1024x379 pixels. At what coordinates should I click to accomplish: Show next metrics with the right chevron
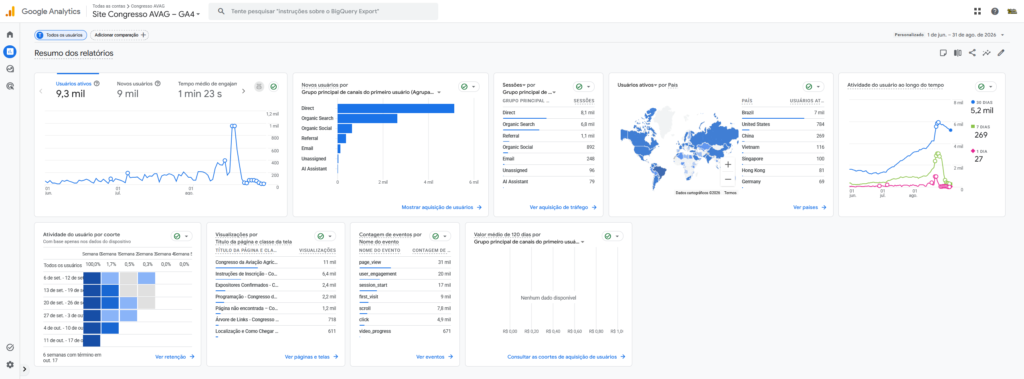244,91
